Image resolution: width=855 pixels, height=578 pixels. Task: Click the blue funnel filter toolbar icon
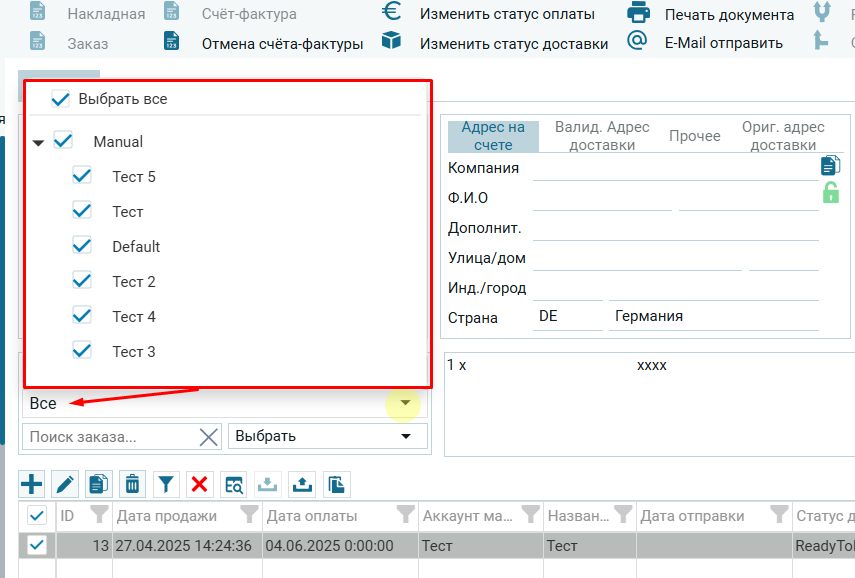point(166,484)
